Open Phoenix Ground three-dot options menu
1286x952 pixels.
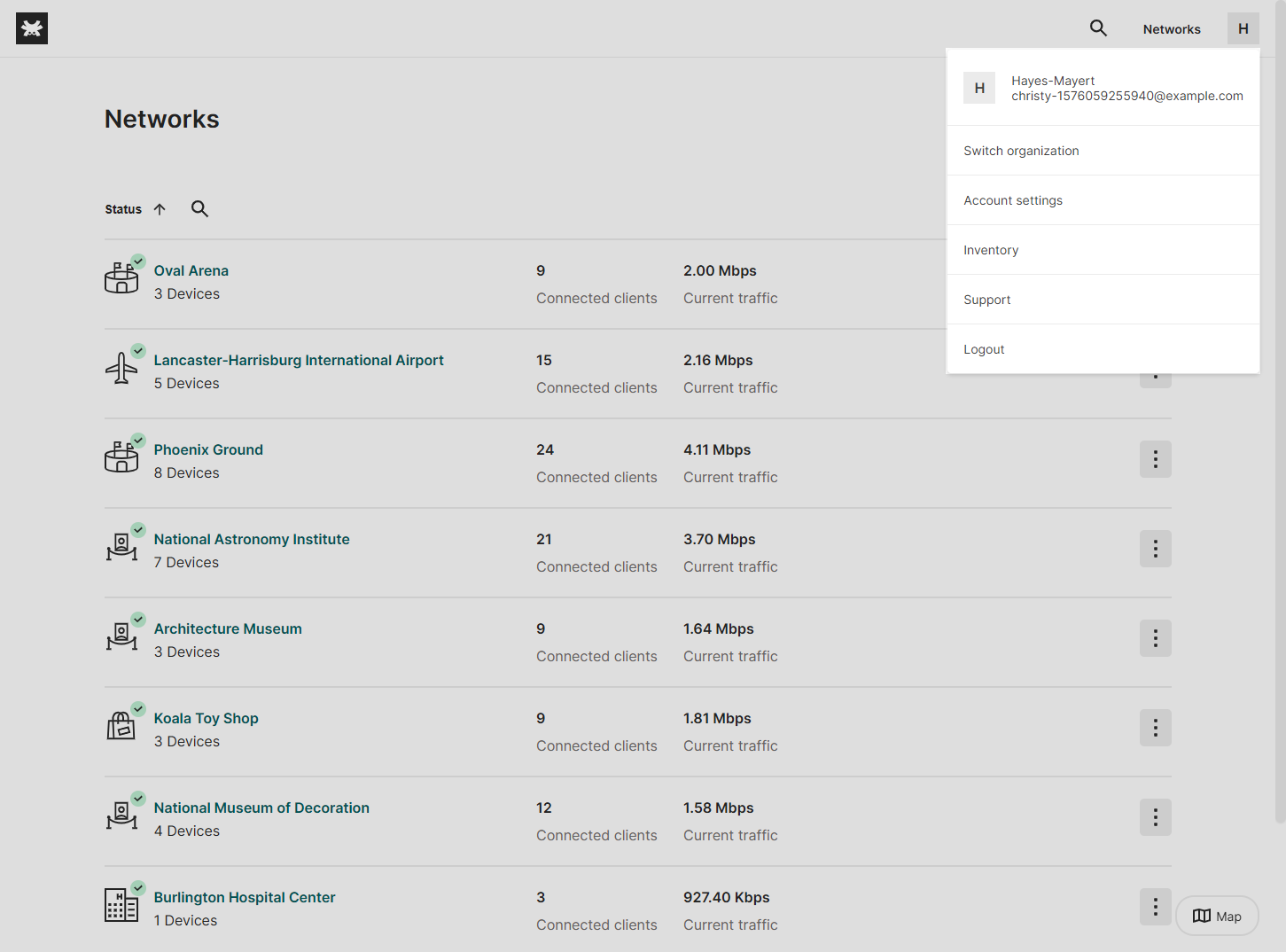(1155, 459)
